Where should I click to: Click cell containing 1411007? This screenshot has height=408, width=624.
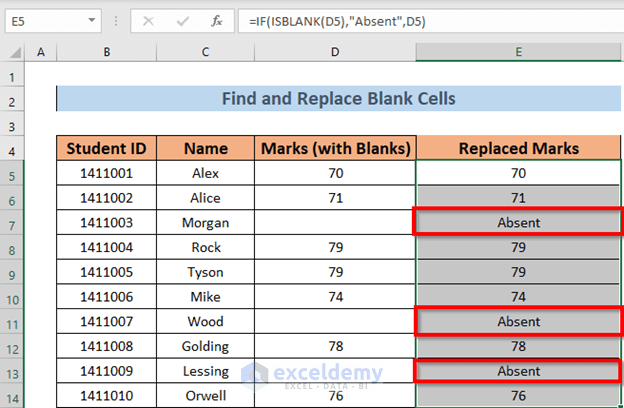106,321
